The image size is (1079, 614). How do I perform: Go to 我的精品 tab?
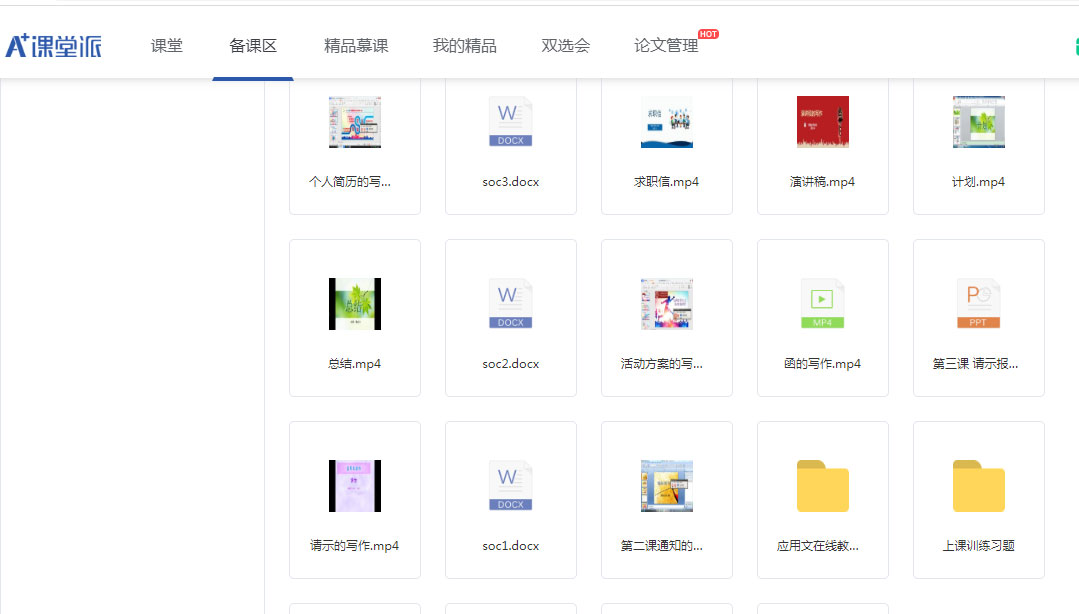(464, 46)
